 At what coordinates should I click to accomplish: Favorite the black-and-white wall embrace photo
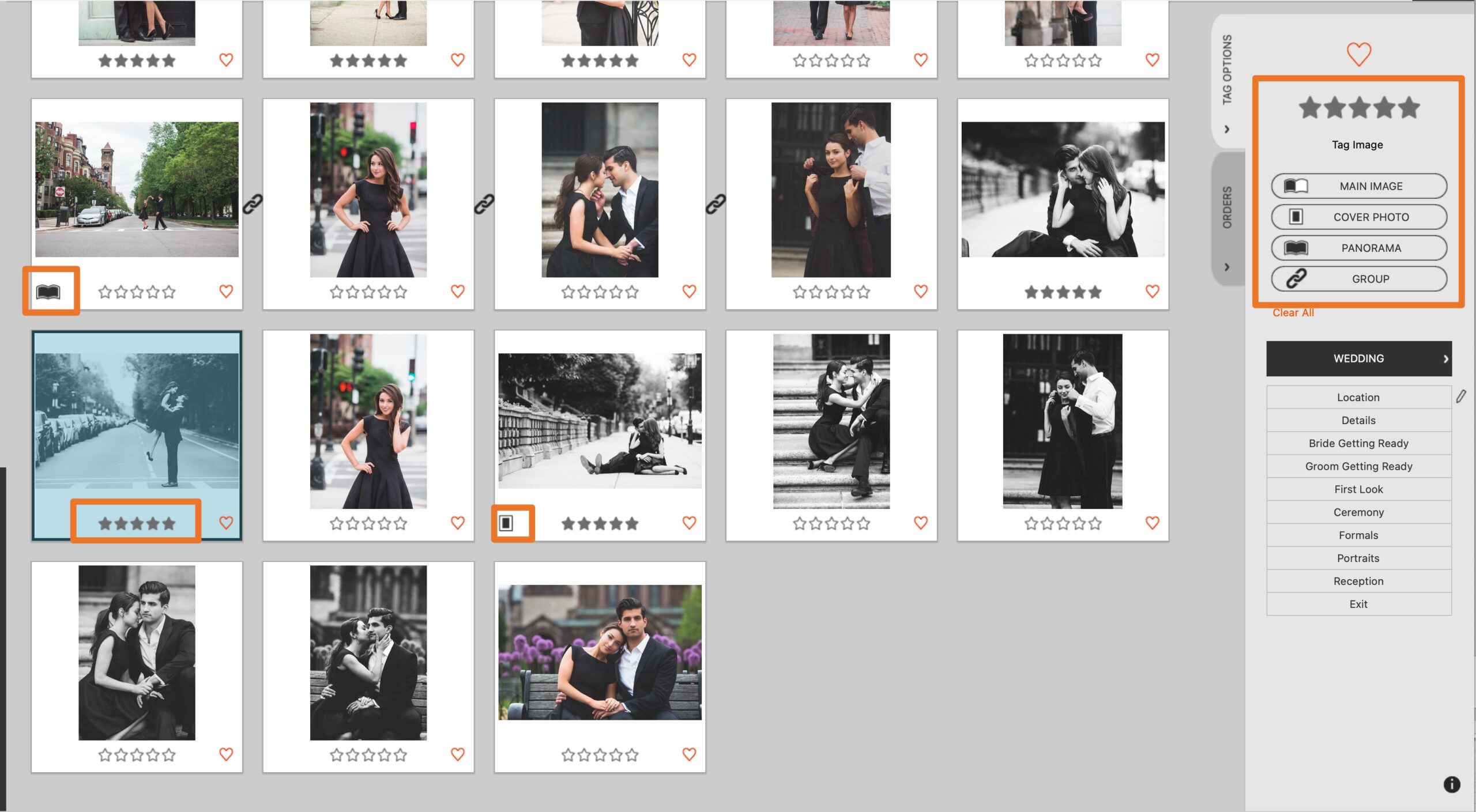[x=1152, y=292]
